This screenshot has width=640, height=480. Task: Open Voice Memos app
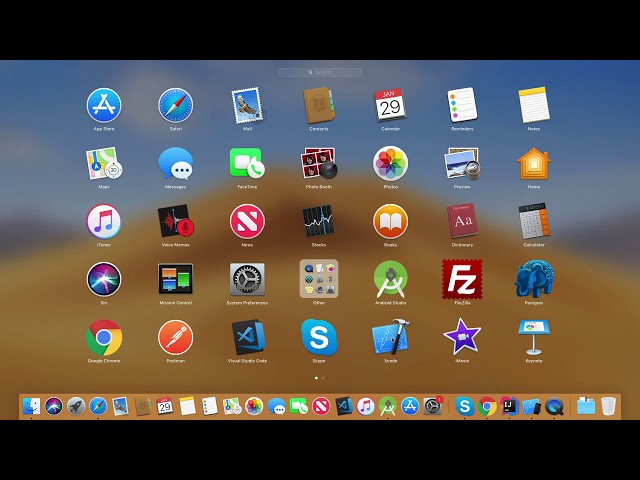[x=176, y=221]
